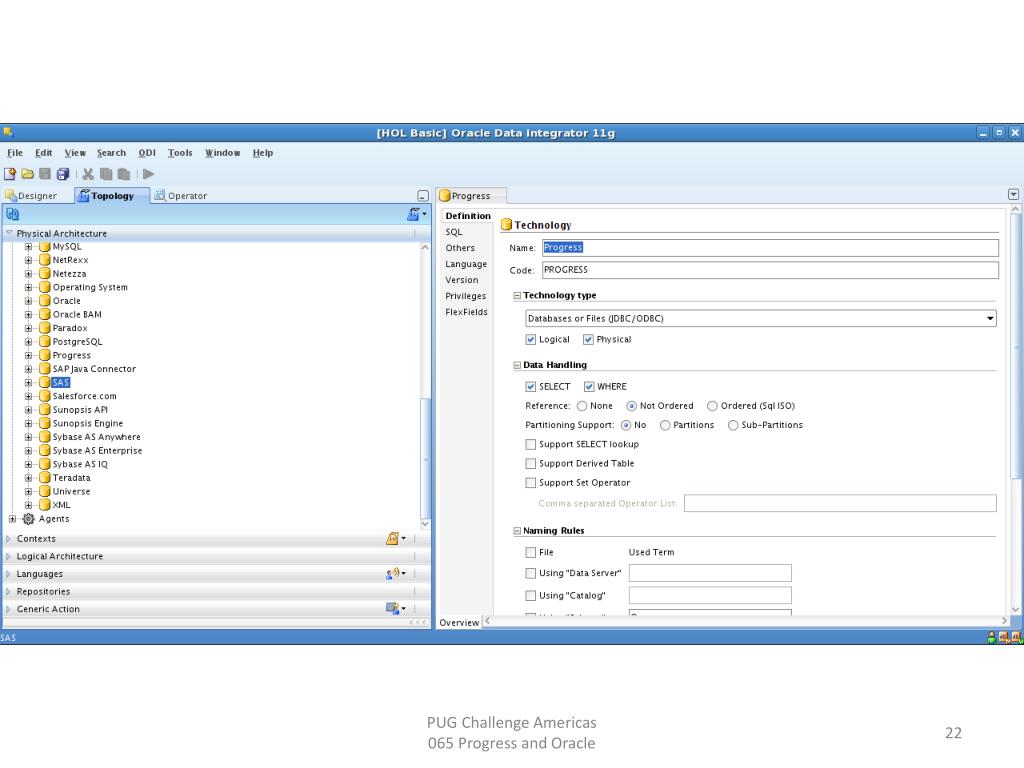Screen dimensions: 1024x768
Task: Open the FlexFields side tab
Action: click(466, 312)
